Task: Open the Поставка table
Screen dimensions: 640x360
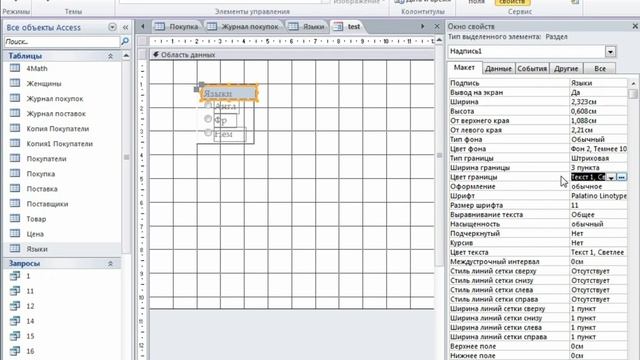Action: click(42, 189)
